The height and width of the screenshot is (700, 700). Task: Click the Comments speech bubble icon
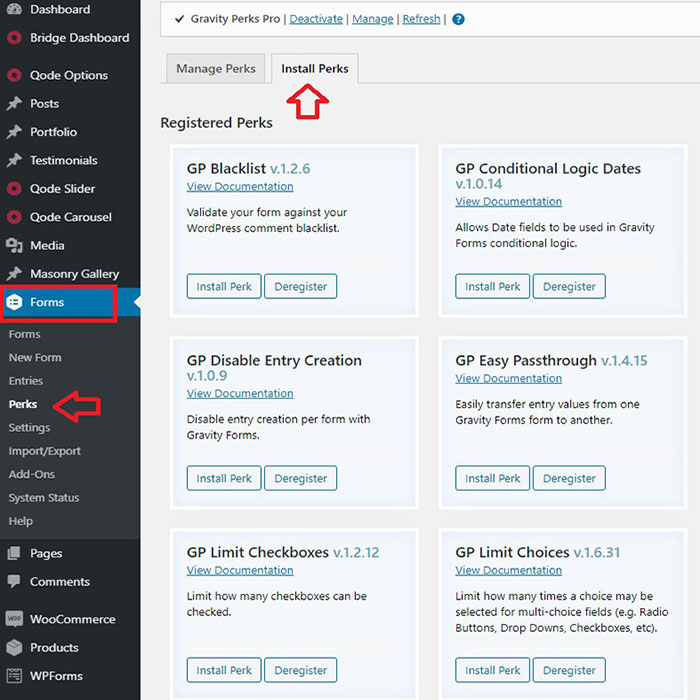[x=14, y=582]
